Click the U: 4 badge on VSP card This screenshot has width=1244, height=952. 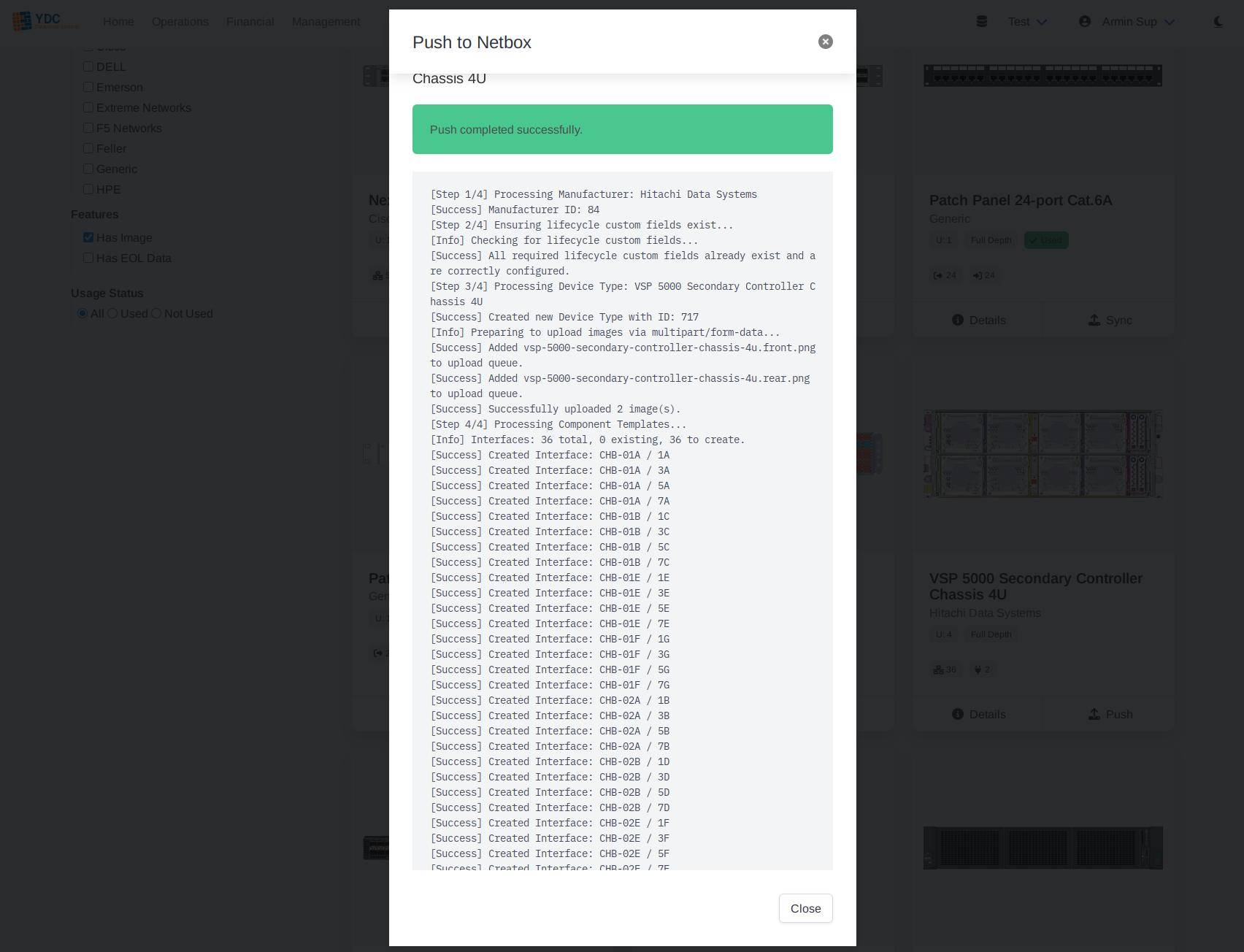pos(944,634)
